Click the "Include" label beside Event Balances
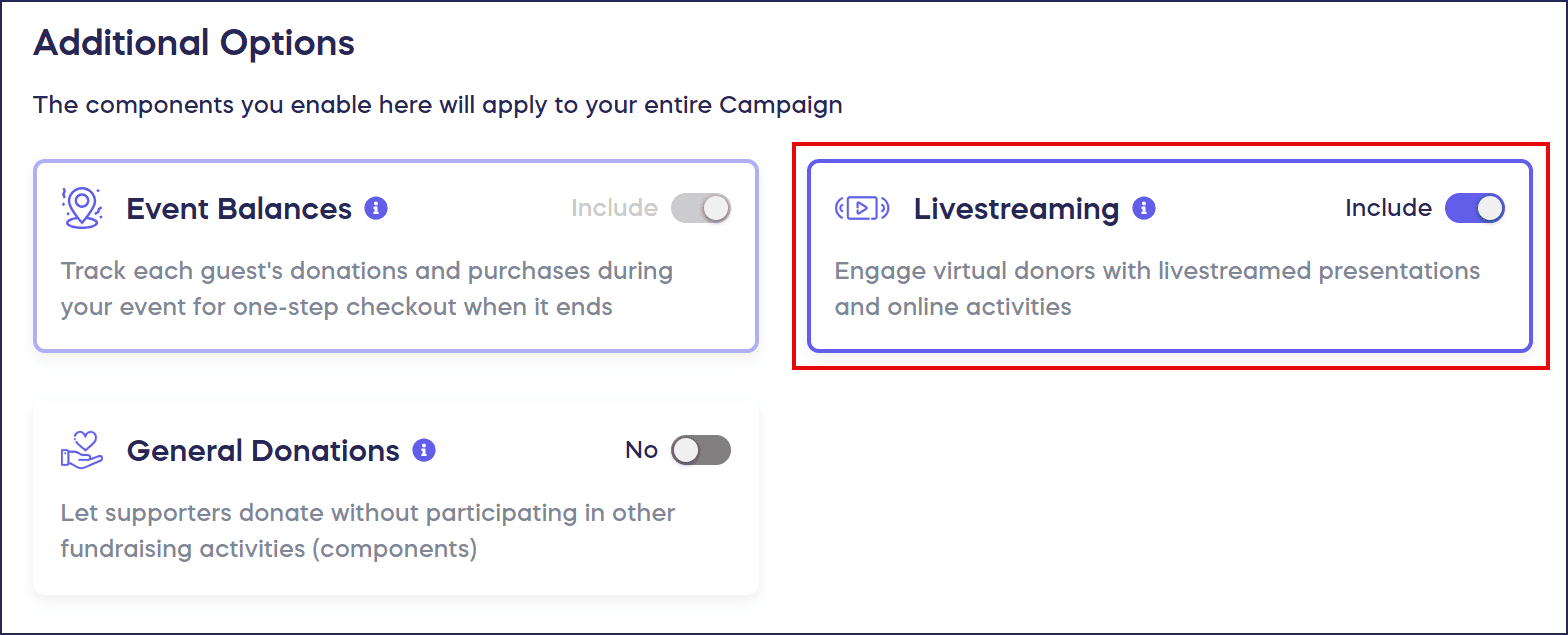Viewport: 1568px width, 635px height. 614,208
